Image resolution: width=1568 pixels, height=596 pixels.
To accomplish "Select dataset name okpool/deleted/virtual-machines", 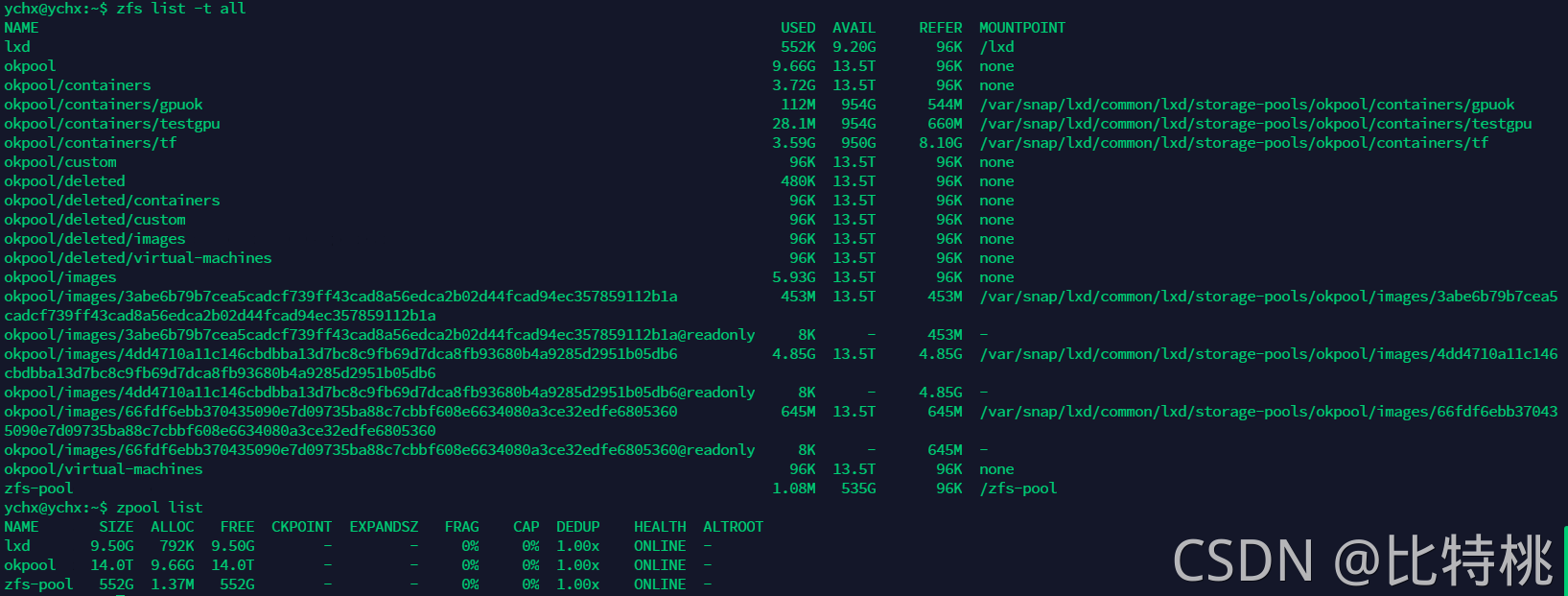I will point(138,258).
